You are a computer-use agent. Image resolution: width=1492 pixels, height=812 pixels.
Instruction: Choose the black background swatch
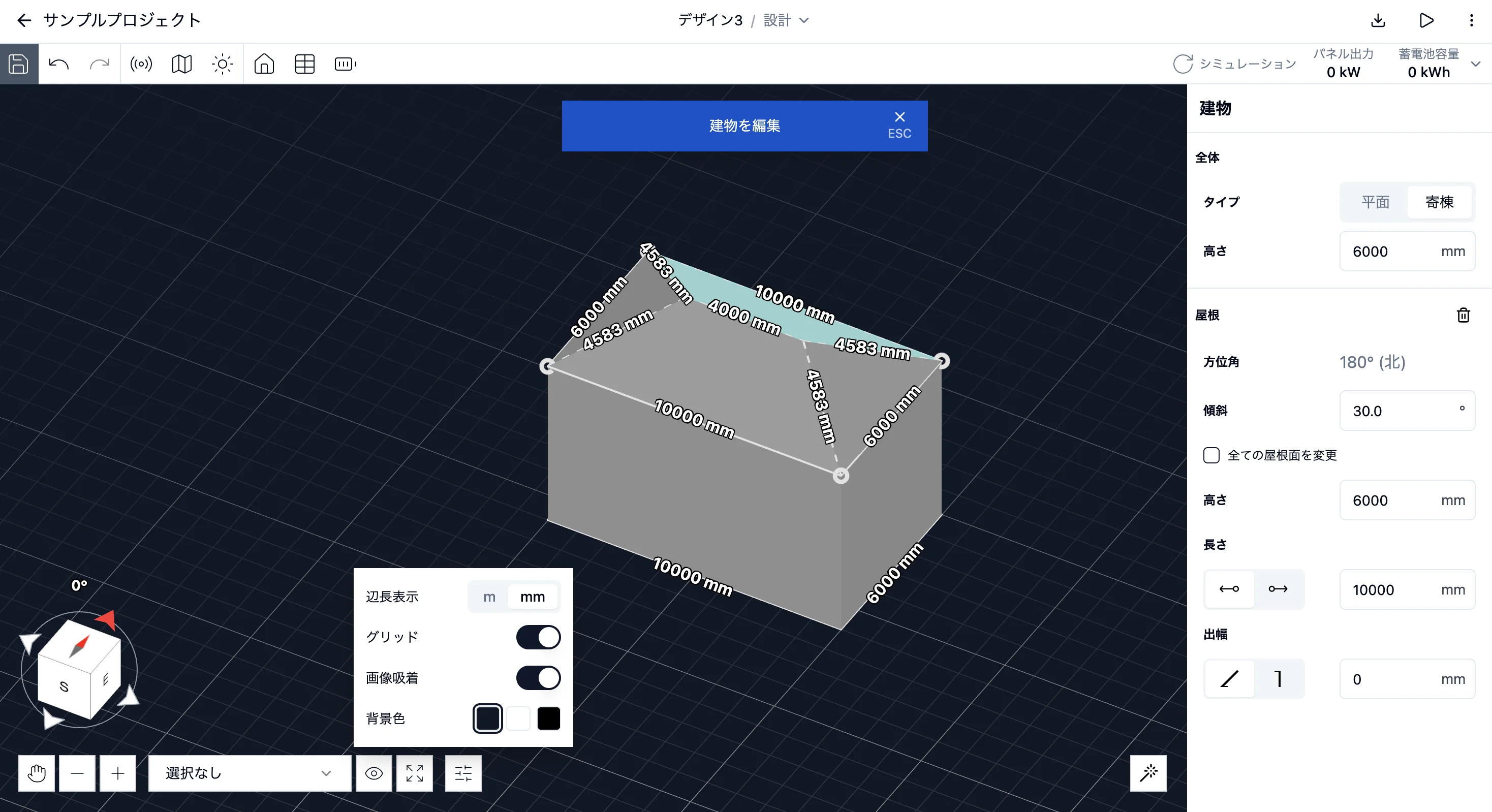coord(548,719)
